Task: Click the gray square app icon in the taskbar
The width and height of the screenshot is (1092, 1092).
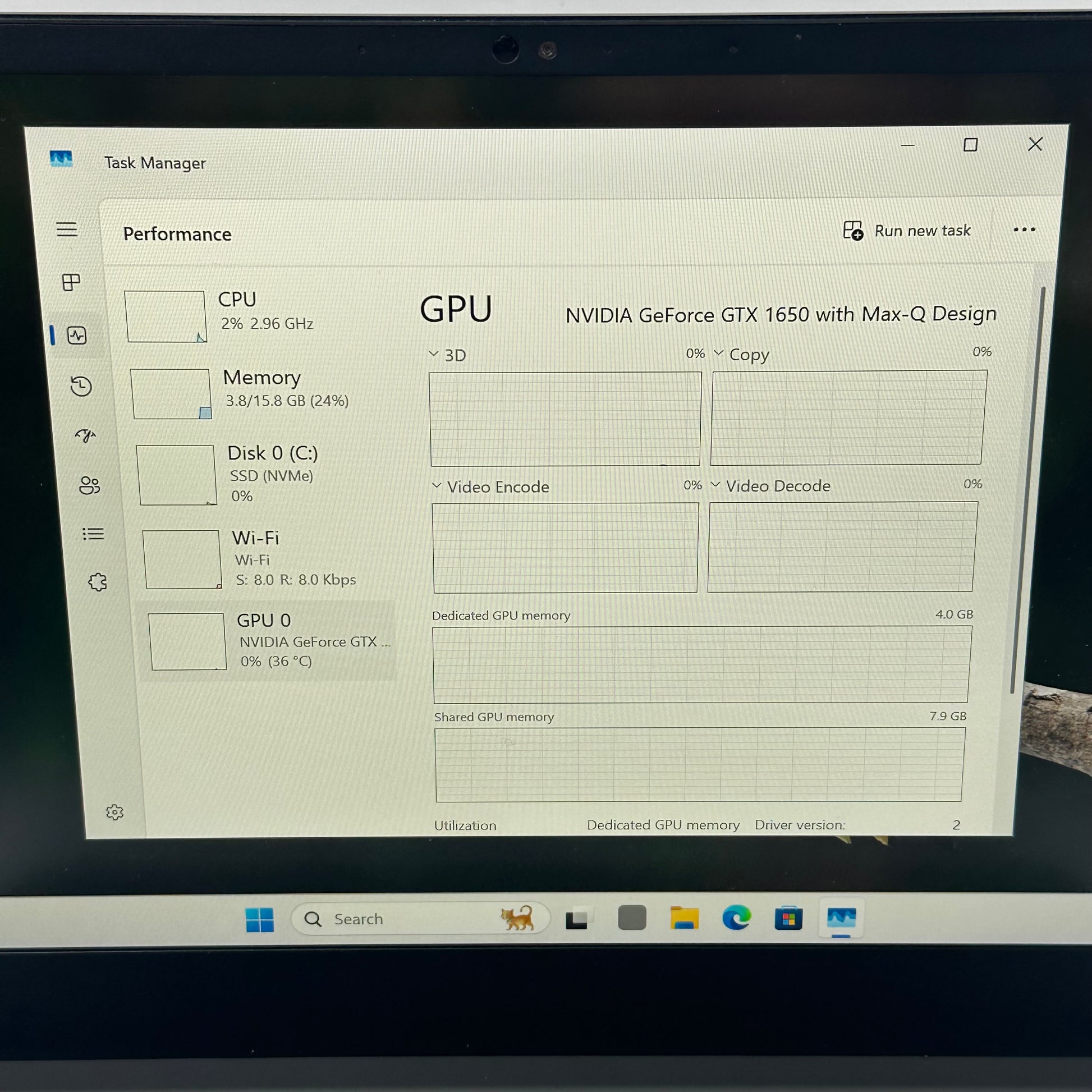Action: 632,918
